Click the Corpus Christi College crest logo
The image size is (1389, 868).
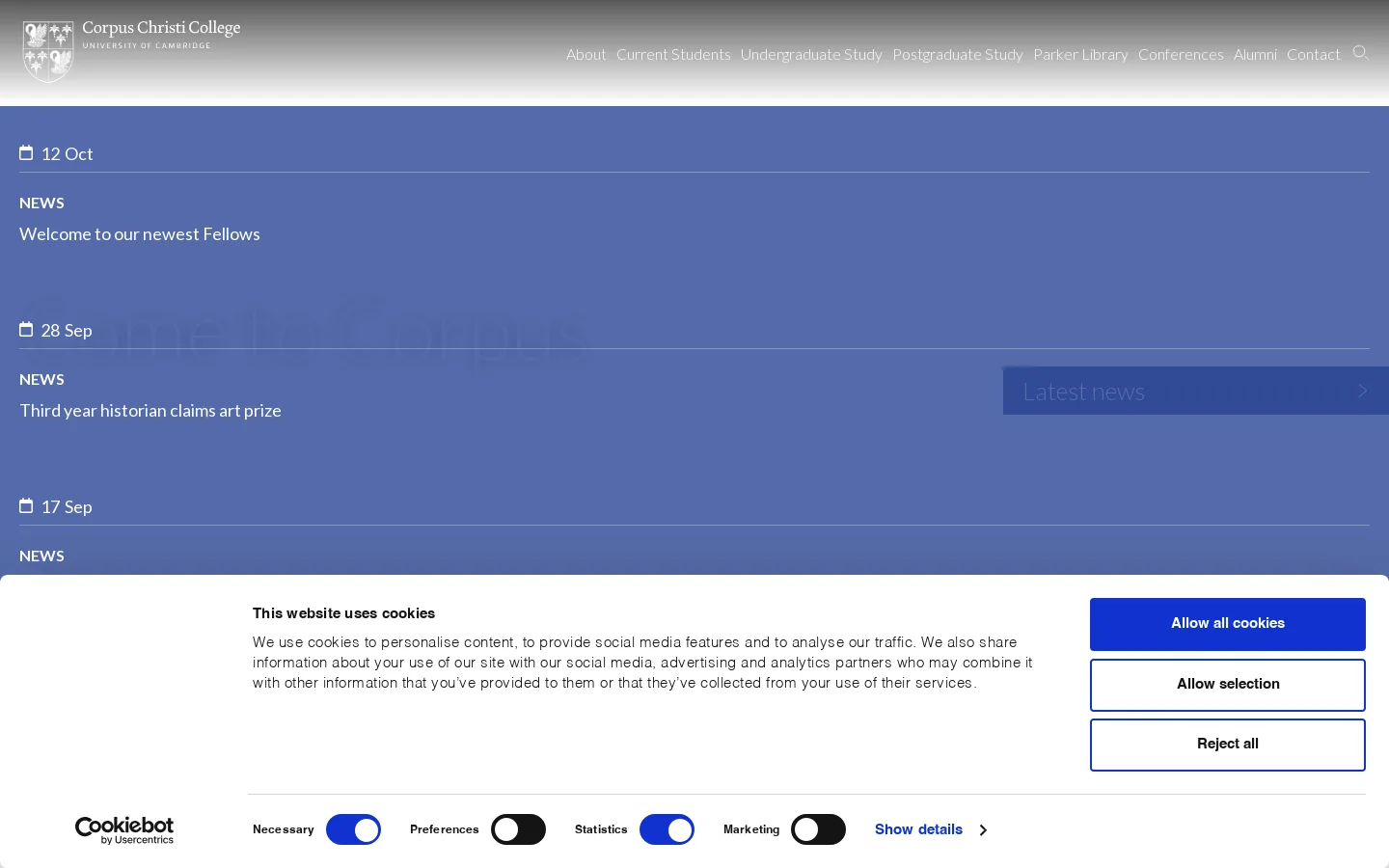[48, 52]
